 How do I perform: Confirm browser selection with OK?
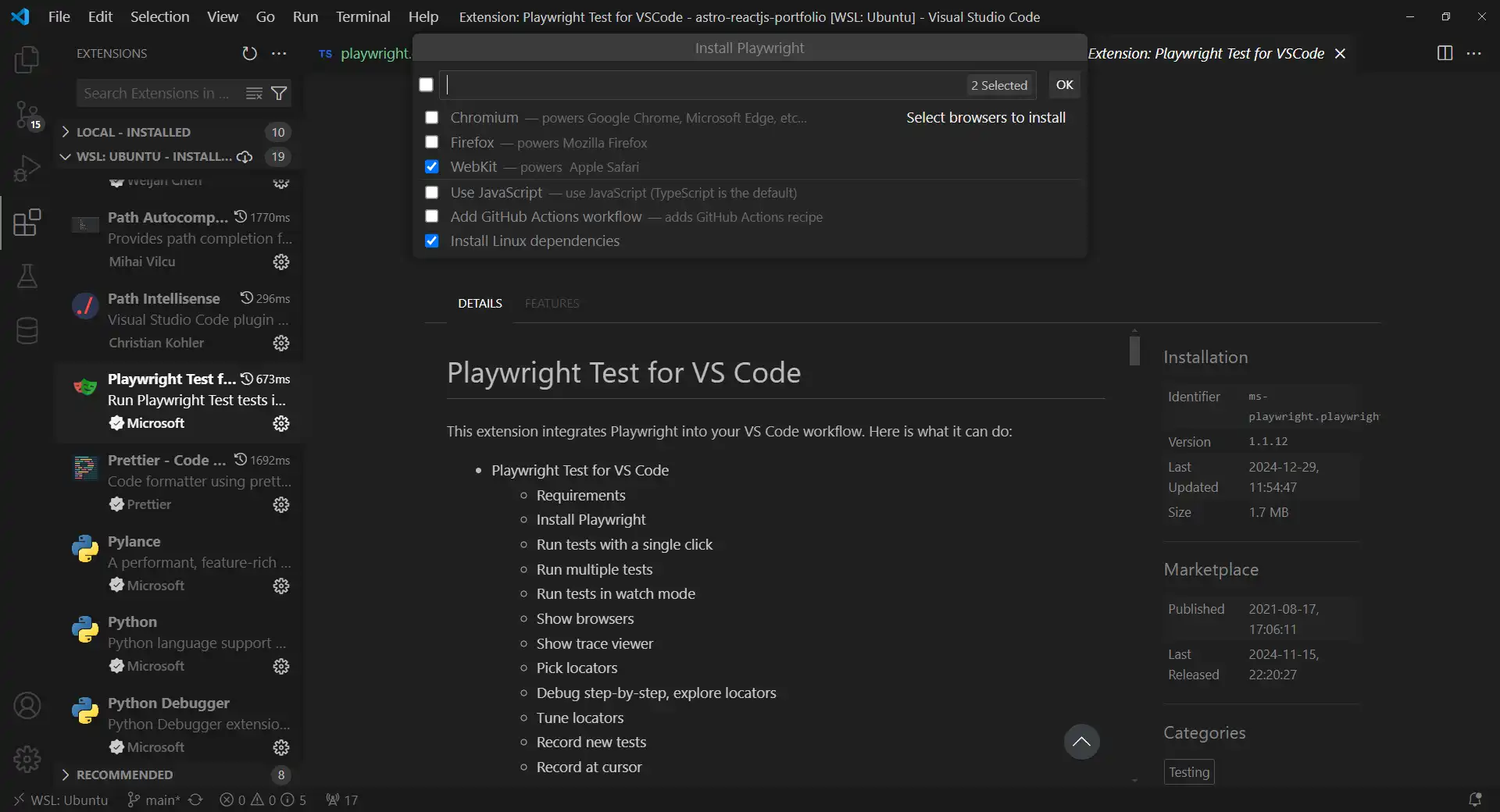pos(1066,84)
